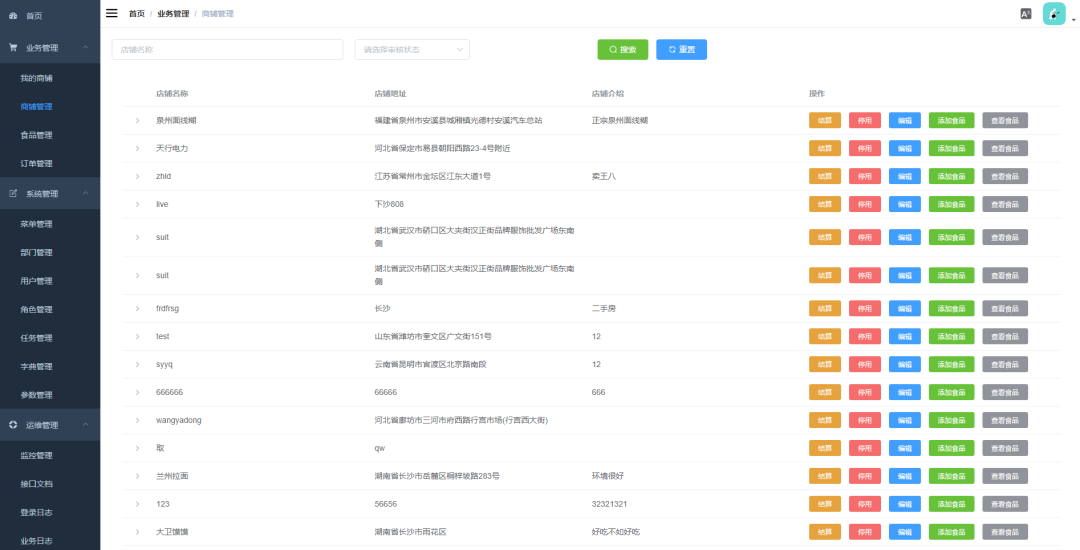Open the user avatar menu

tap(1054, 14)
